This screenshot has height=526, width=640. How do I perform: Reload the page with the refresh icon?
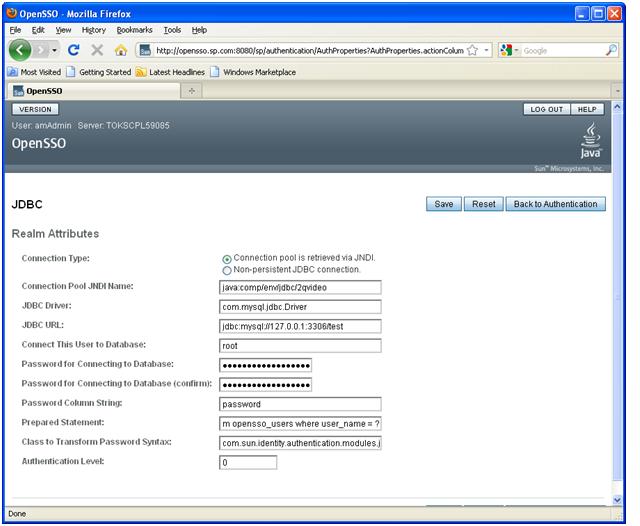pyautogui.click(x=73, y=50)
